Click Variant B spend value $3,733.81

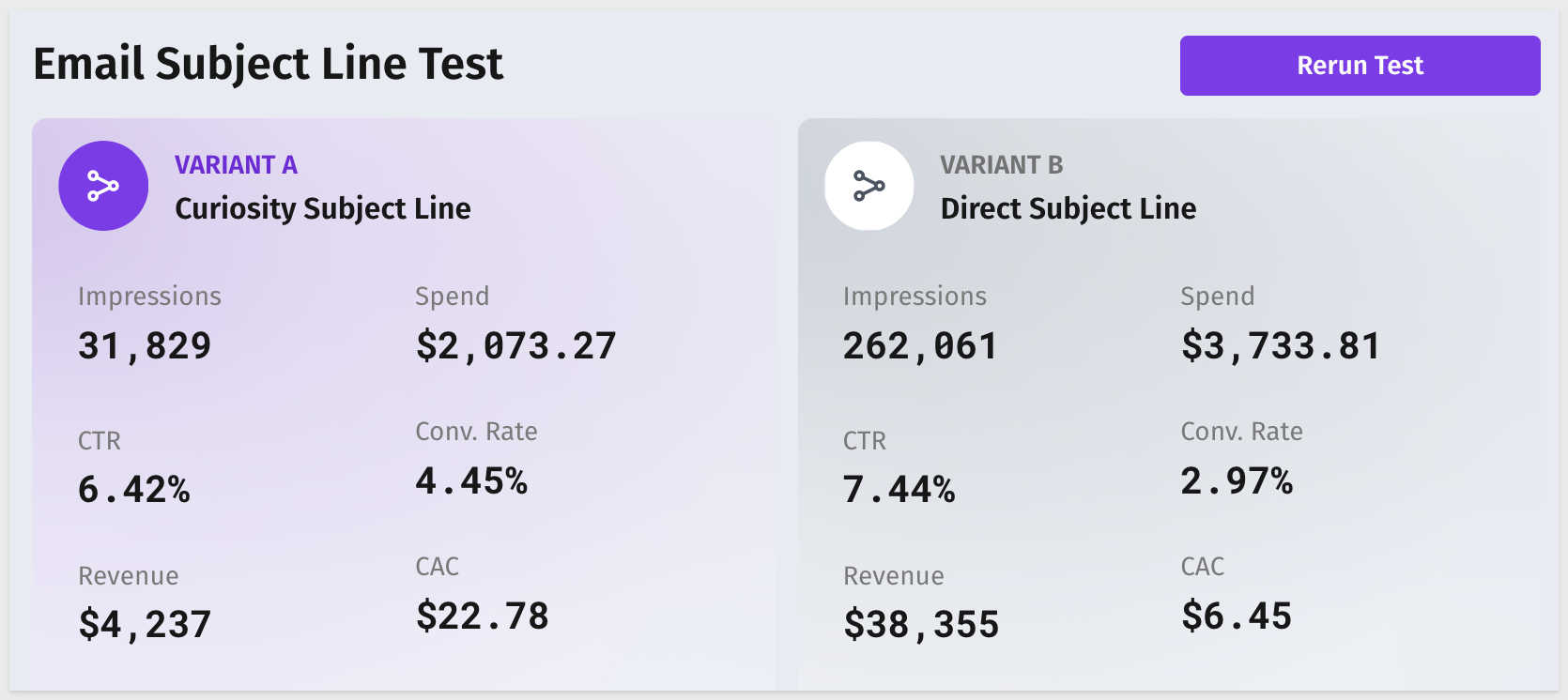click(x=1281, y=346)
